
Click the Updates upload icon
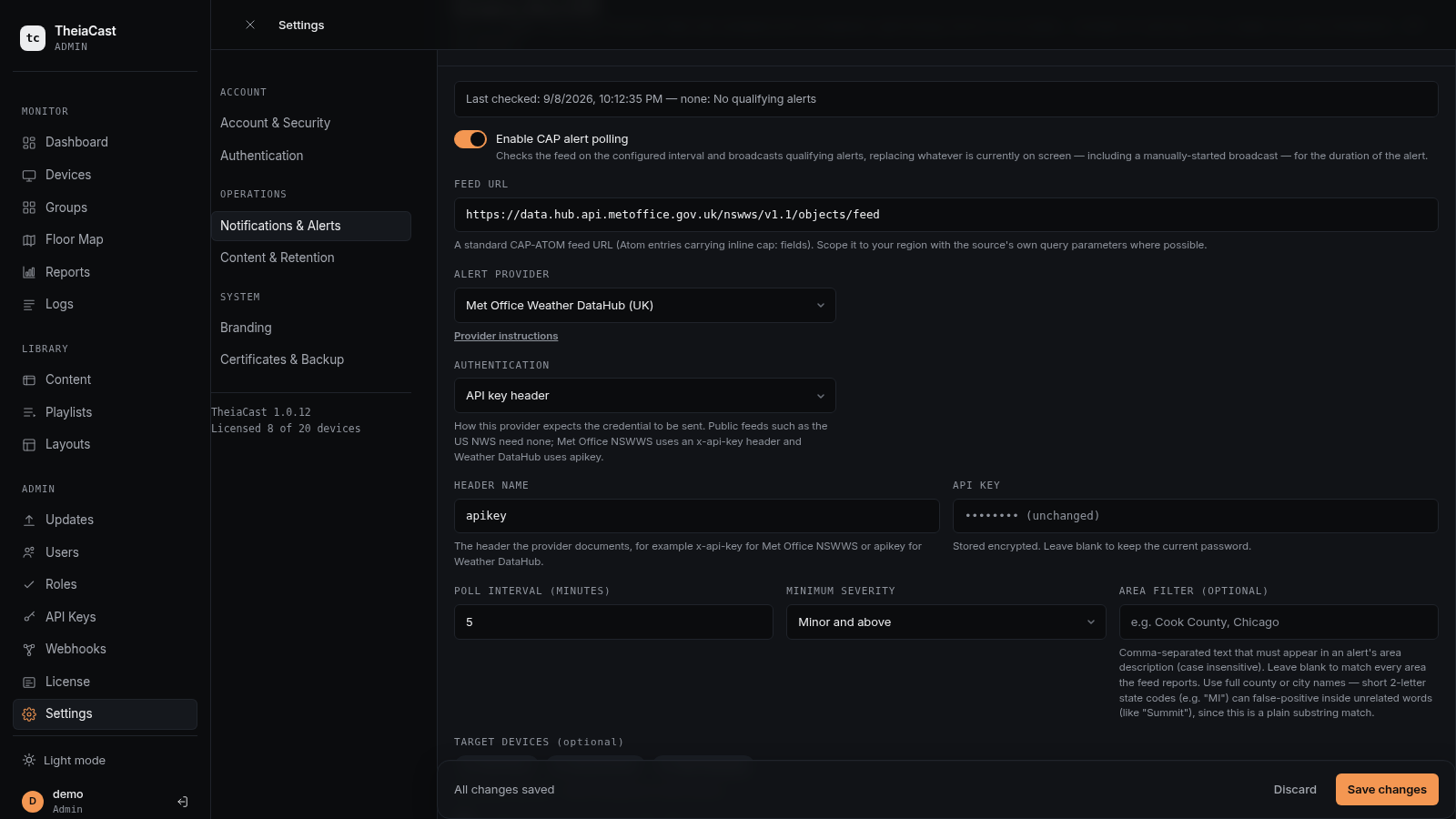tap(29, 521)
